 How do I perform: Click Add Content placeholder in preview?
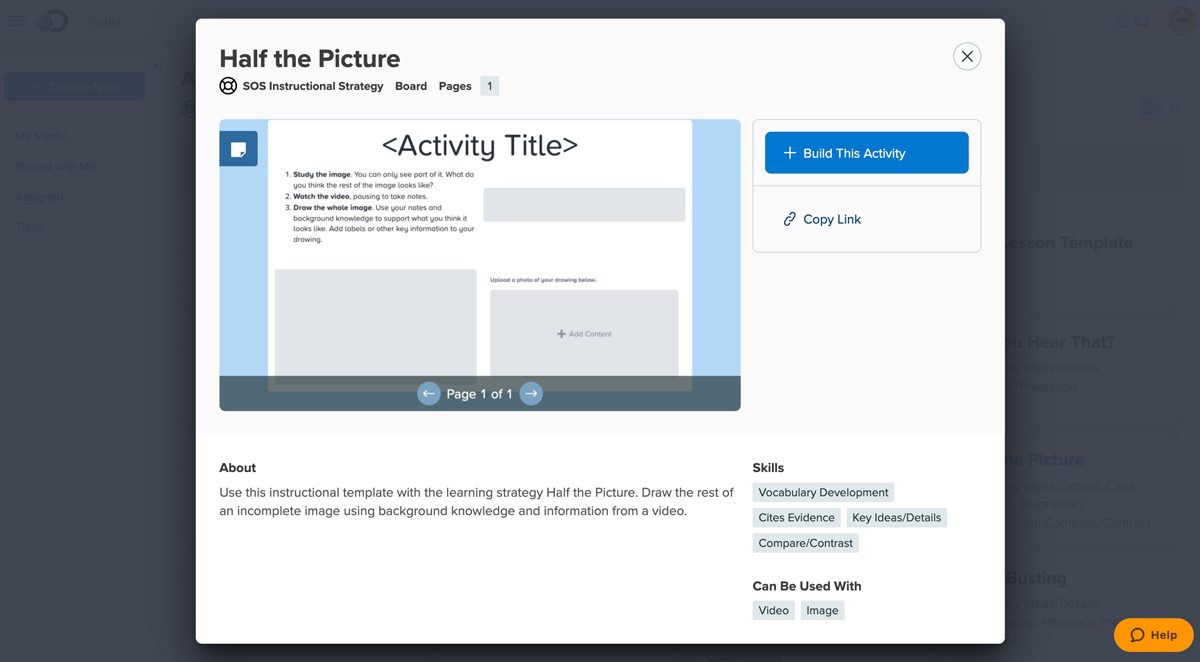[584, 334]
